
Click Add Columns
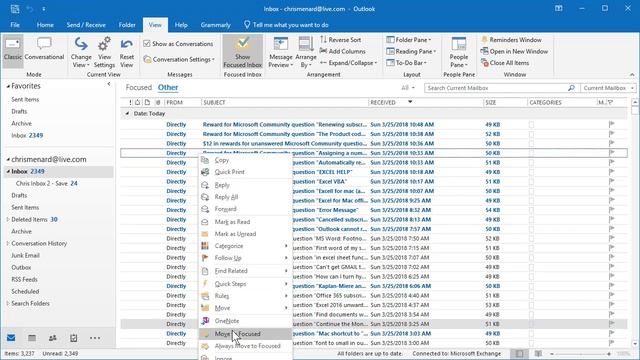pyautogui.click(x=342, y=51)
